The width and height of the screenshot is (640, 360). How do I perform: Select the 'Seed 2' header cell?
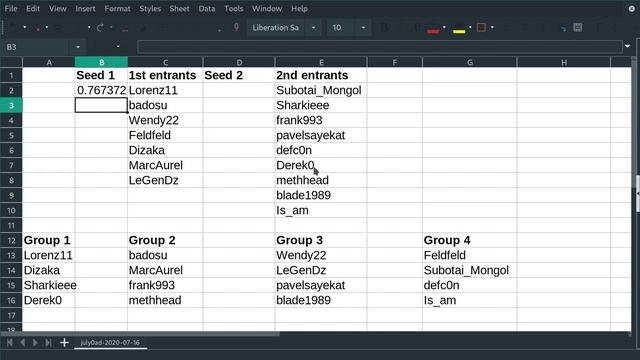[239, 76]
